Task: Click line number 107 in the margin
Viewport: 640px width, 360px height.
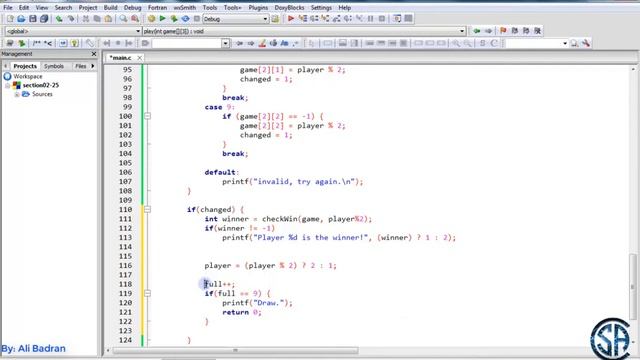Action: coord(125,182)
